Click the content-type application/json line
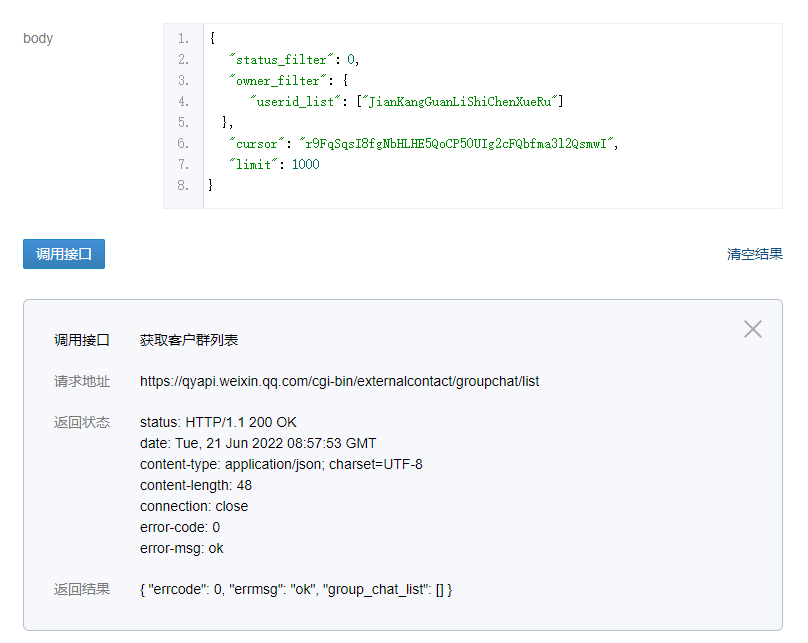808x643 pixels. pyautogui.click(x=281, y=464)
